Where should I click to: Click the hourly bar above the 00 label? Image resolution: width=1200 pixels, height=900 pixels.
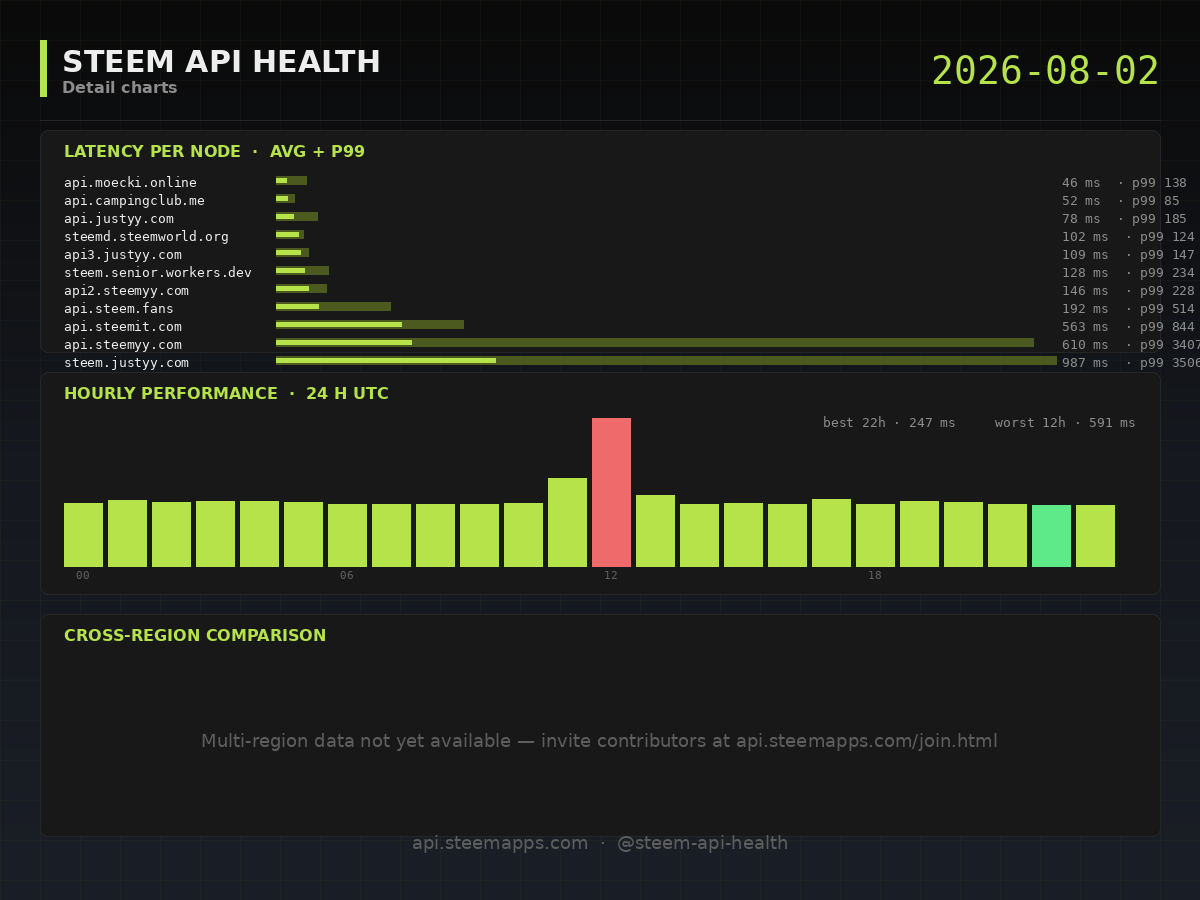[x=83, y=535]
